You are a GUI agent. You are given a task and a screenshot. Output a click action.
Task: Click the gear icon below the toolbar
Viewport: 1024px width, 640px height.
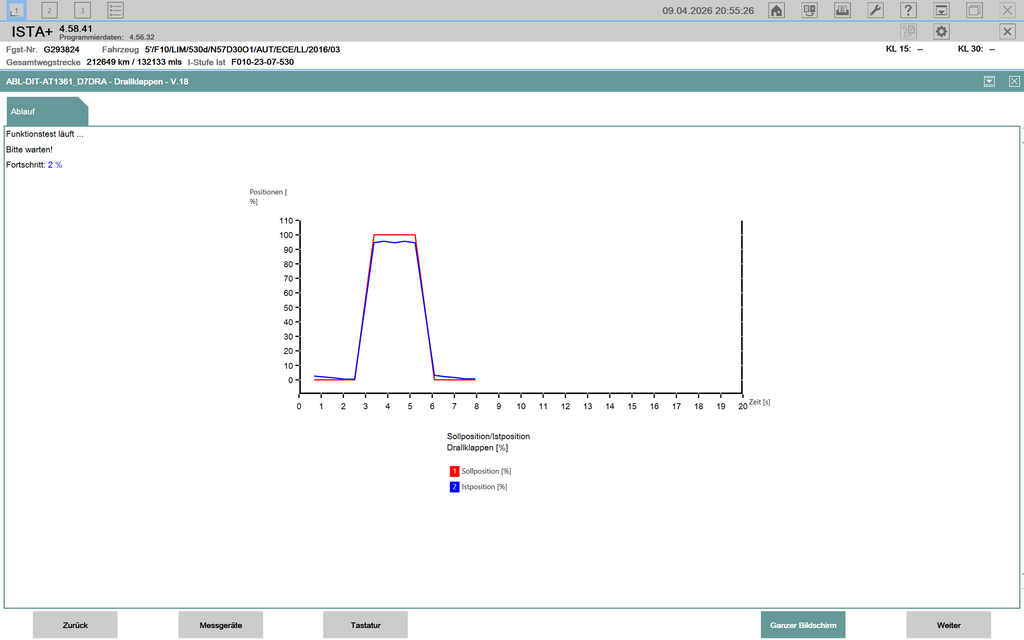941,31
